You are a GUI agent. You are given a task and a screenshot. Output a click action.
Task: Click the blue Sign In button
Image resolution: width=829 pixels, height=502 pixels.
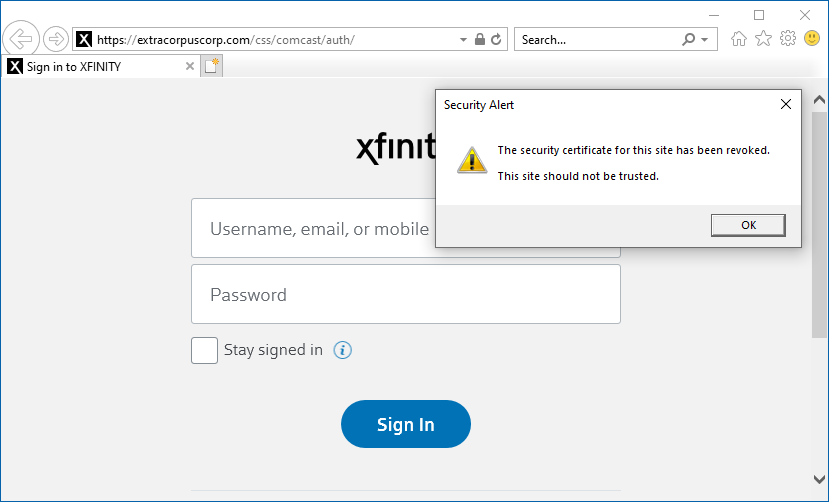pyautogui.click(x=406, y=424)
